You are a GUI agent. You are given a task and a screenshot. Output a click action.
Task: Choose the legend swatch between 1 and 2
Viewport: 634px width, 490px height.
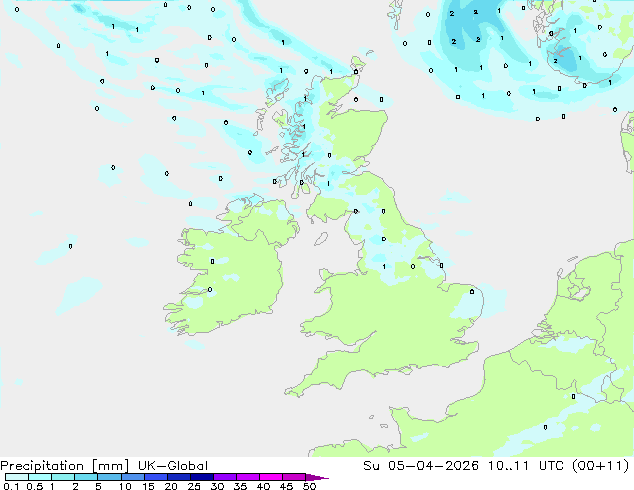point(63,477)
